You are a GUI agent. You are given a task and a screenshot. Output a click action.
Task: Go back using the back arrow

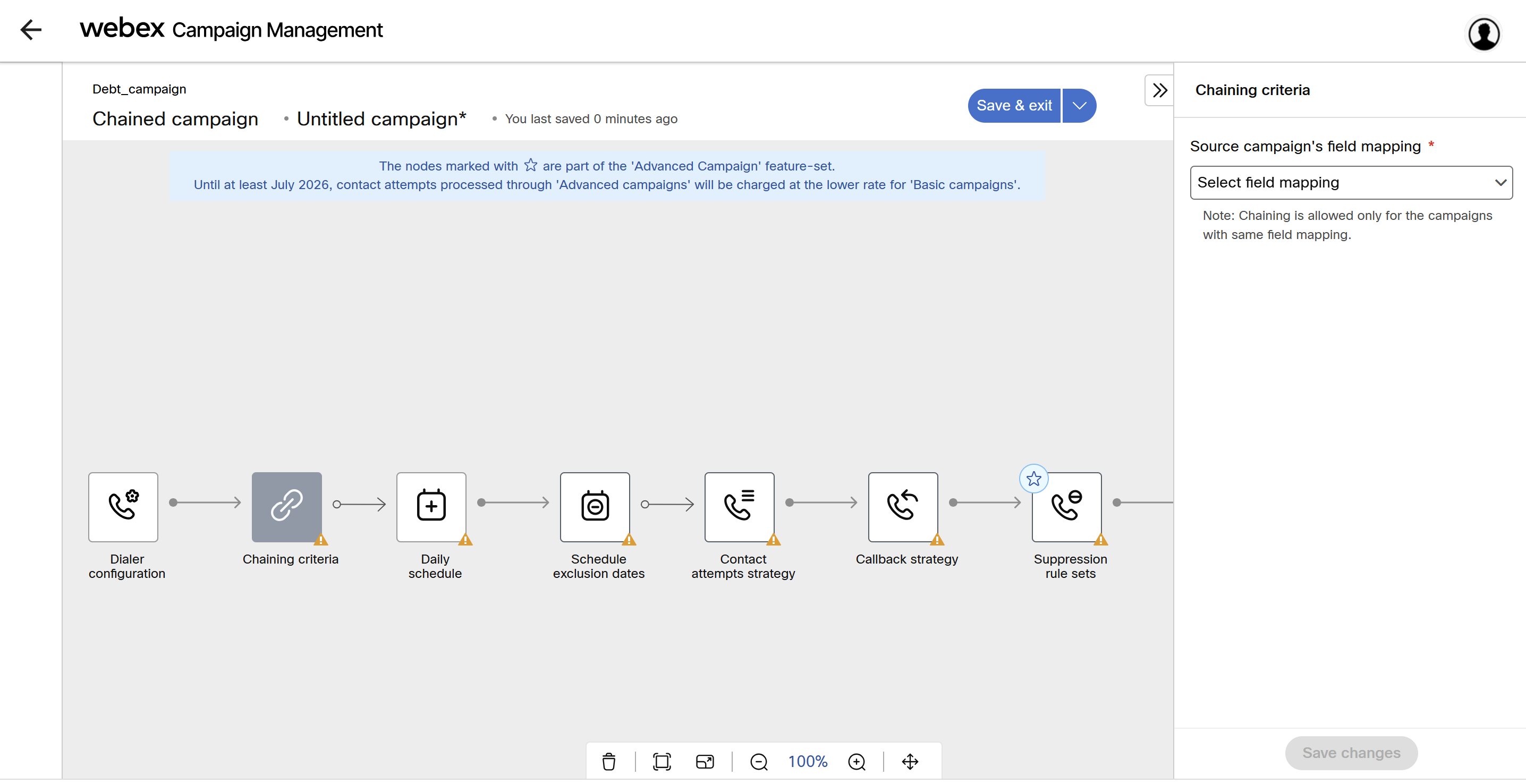click(31, 30)
